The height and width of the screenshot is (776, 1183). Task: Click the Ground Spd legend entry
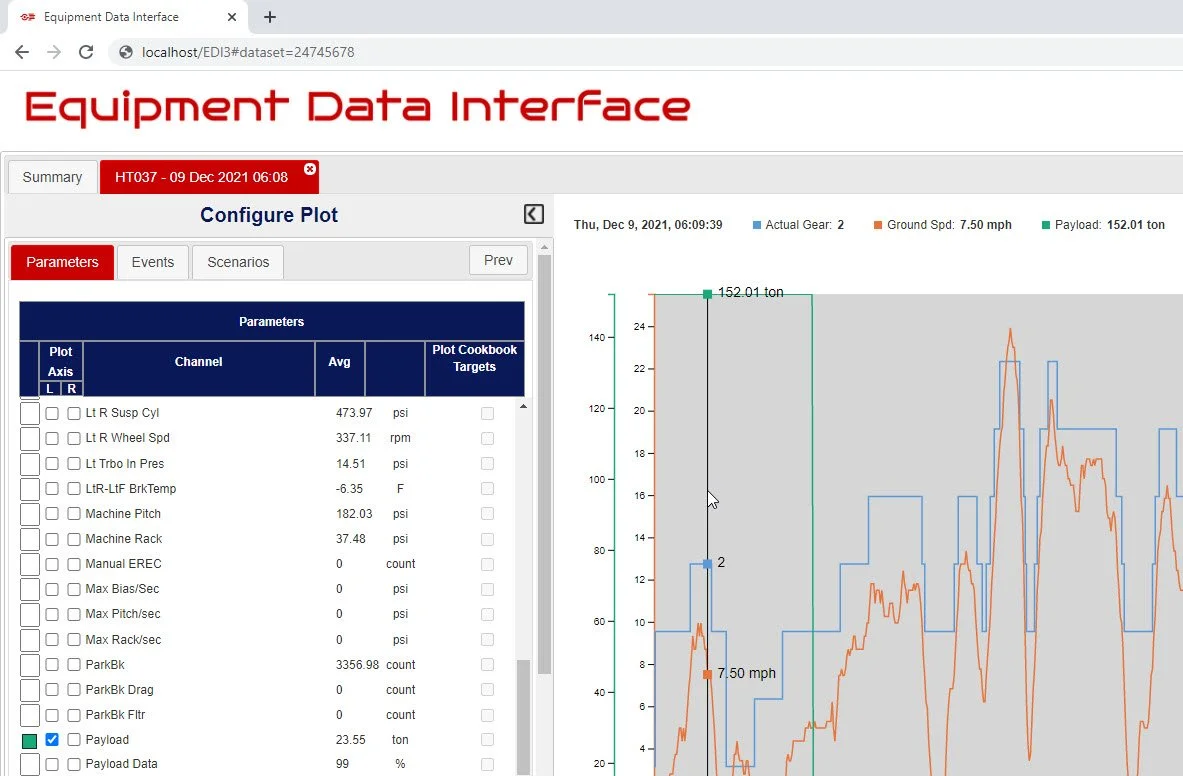pos(942,225)
